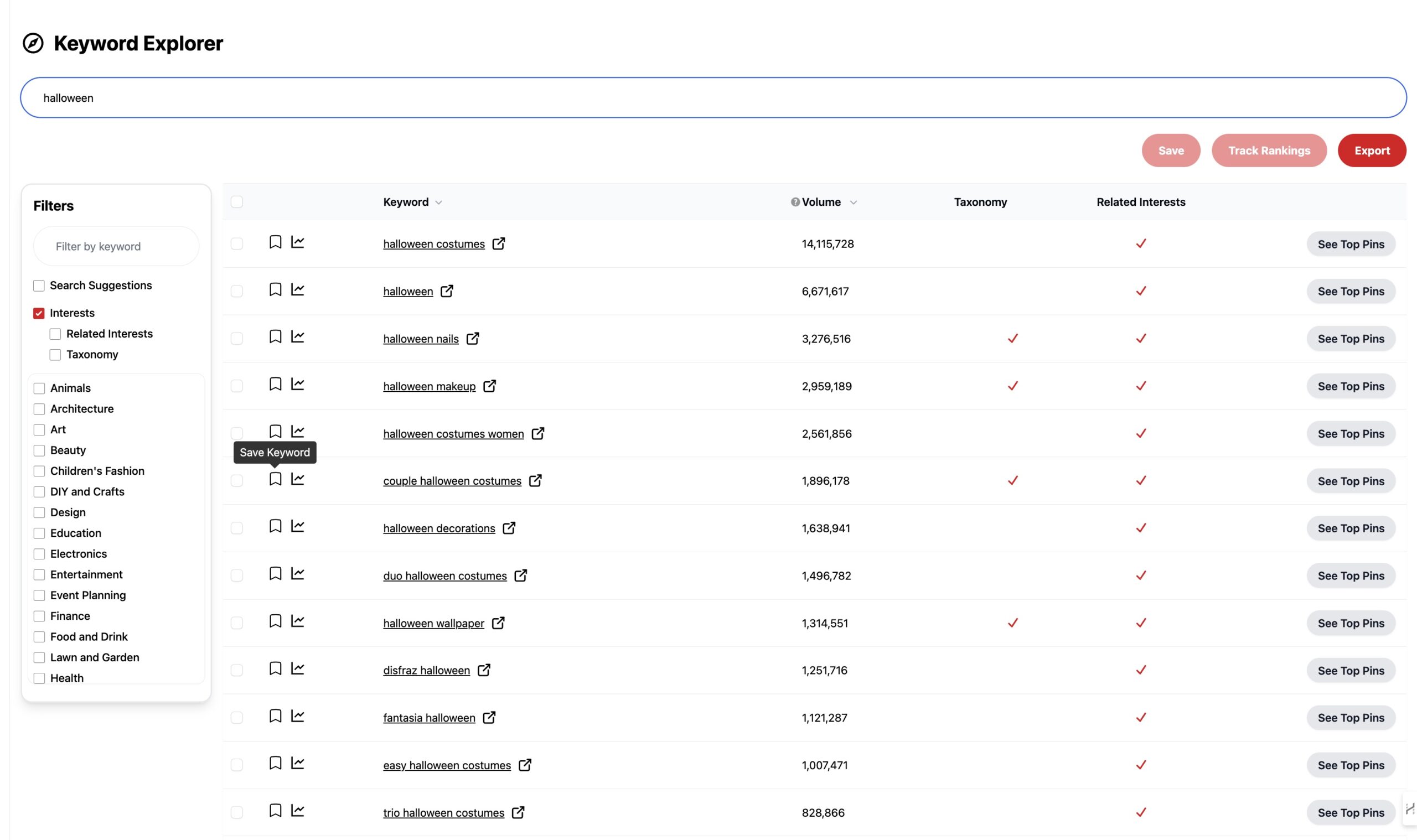Save the 'couple halloween costumes' keyword via bookmark icon

(x=275, y=479)
